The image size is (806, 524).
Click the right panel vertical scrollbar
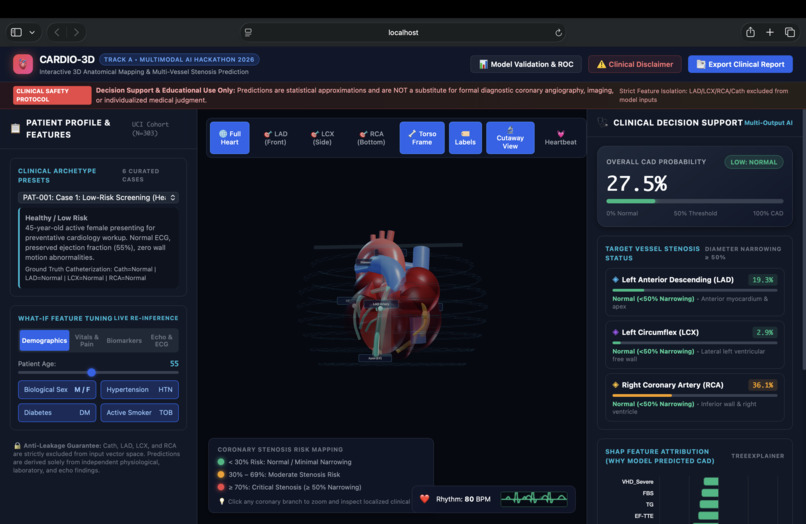tap(803, 239)
